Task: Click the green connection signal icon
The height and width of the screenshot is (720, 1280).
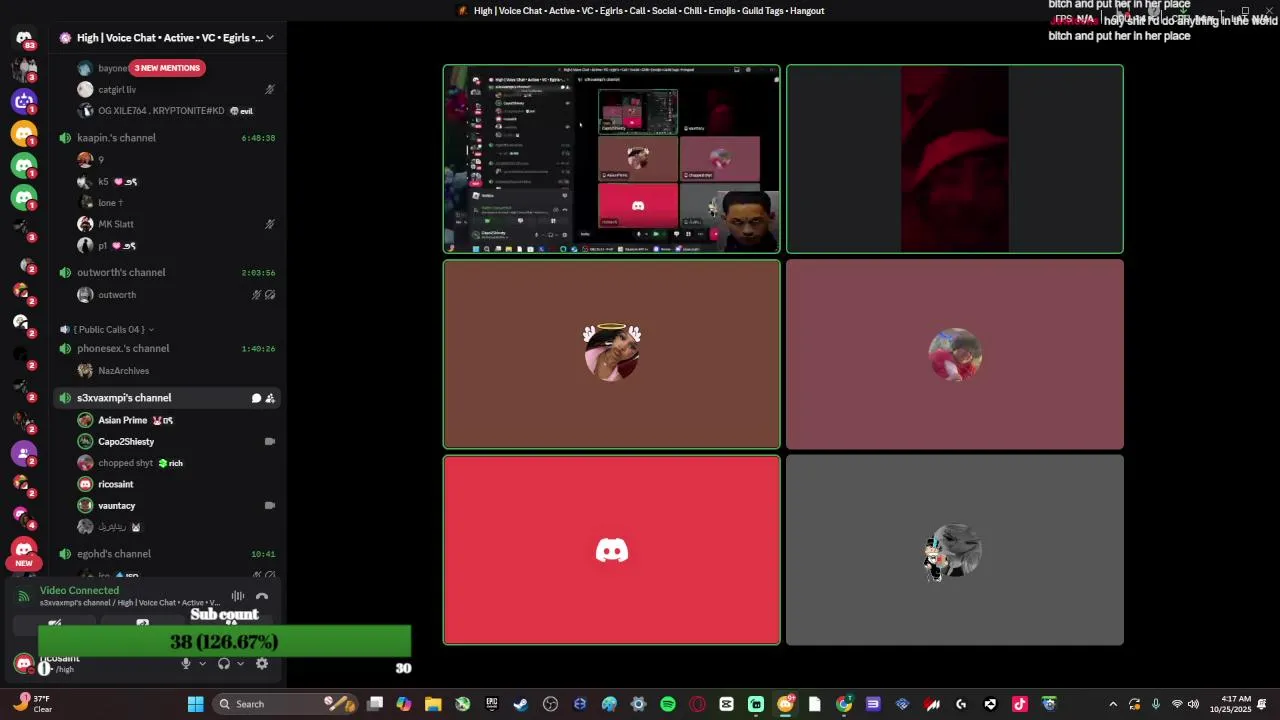Action: click(24, 596)
